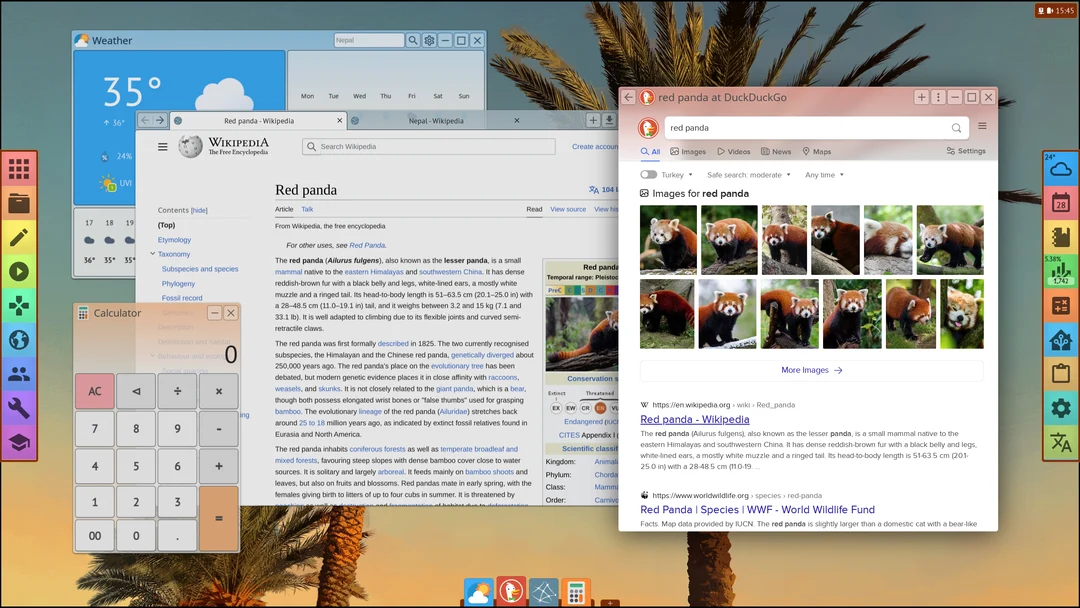Open the file manager from the sidebar
Viewport: 1080px width, 608px height.
point(19,203)
